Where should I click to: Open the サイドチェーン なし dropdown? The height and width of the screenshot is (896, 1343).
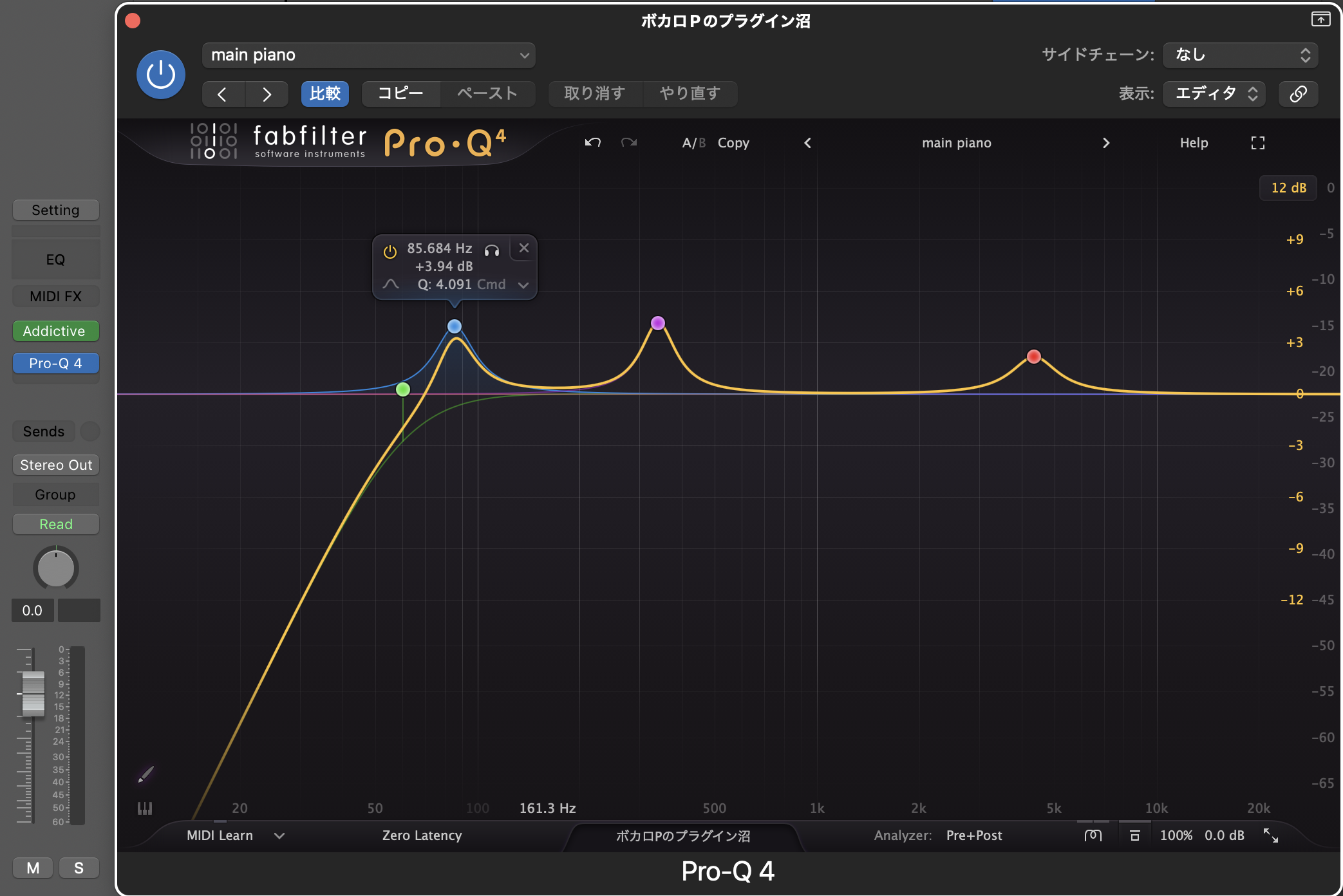[1240, 55]
